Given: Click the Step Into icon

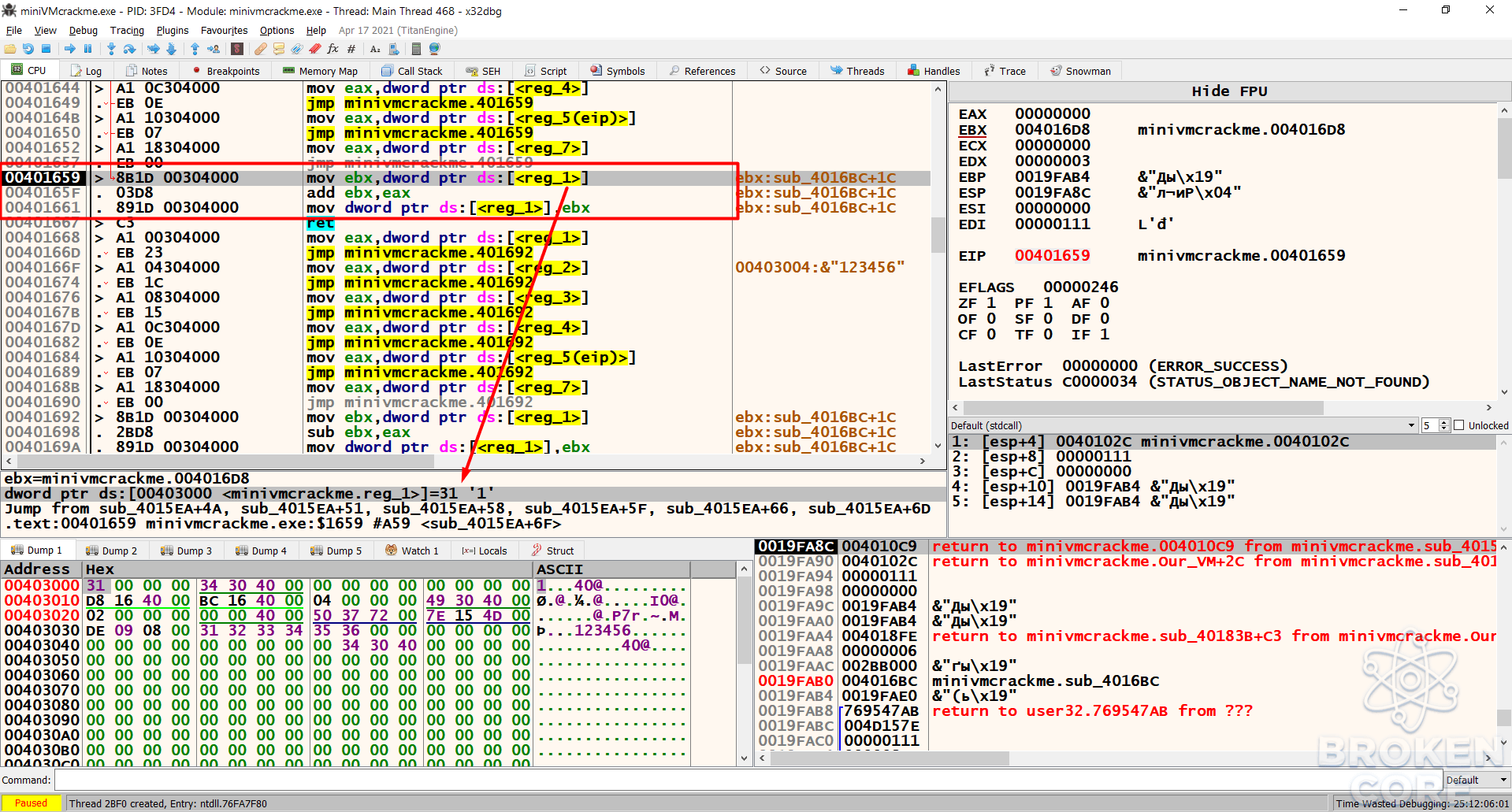Looking at the screenshot, I should (x=111, y=49).
